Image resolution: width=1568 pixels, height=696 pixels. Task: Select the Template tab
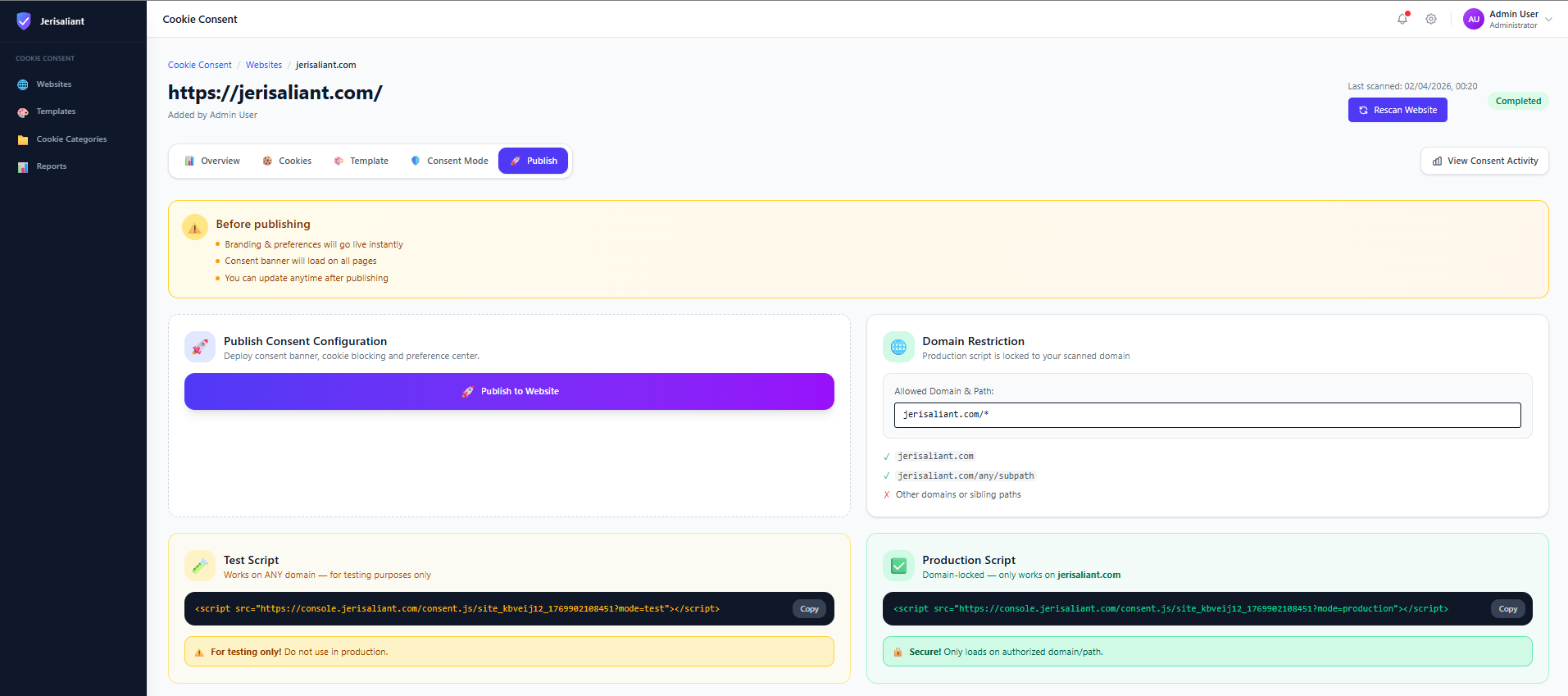(361, 161)
